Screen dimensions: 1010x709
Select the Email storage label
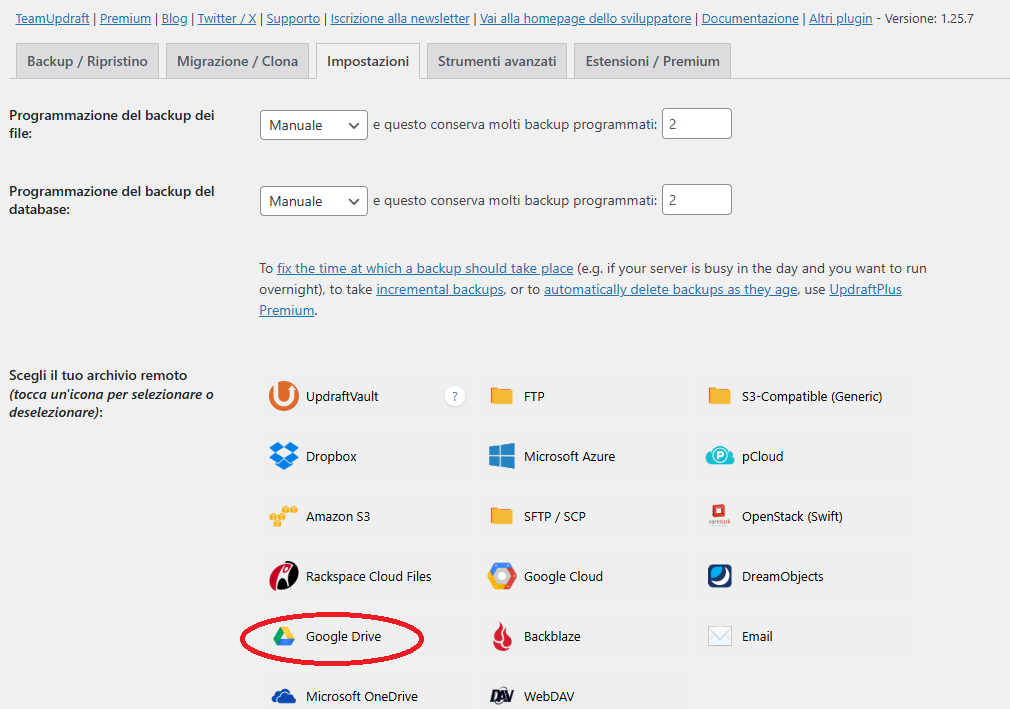click(x=757, y=636)
